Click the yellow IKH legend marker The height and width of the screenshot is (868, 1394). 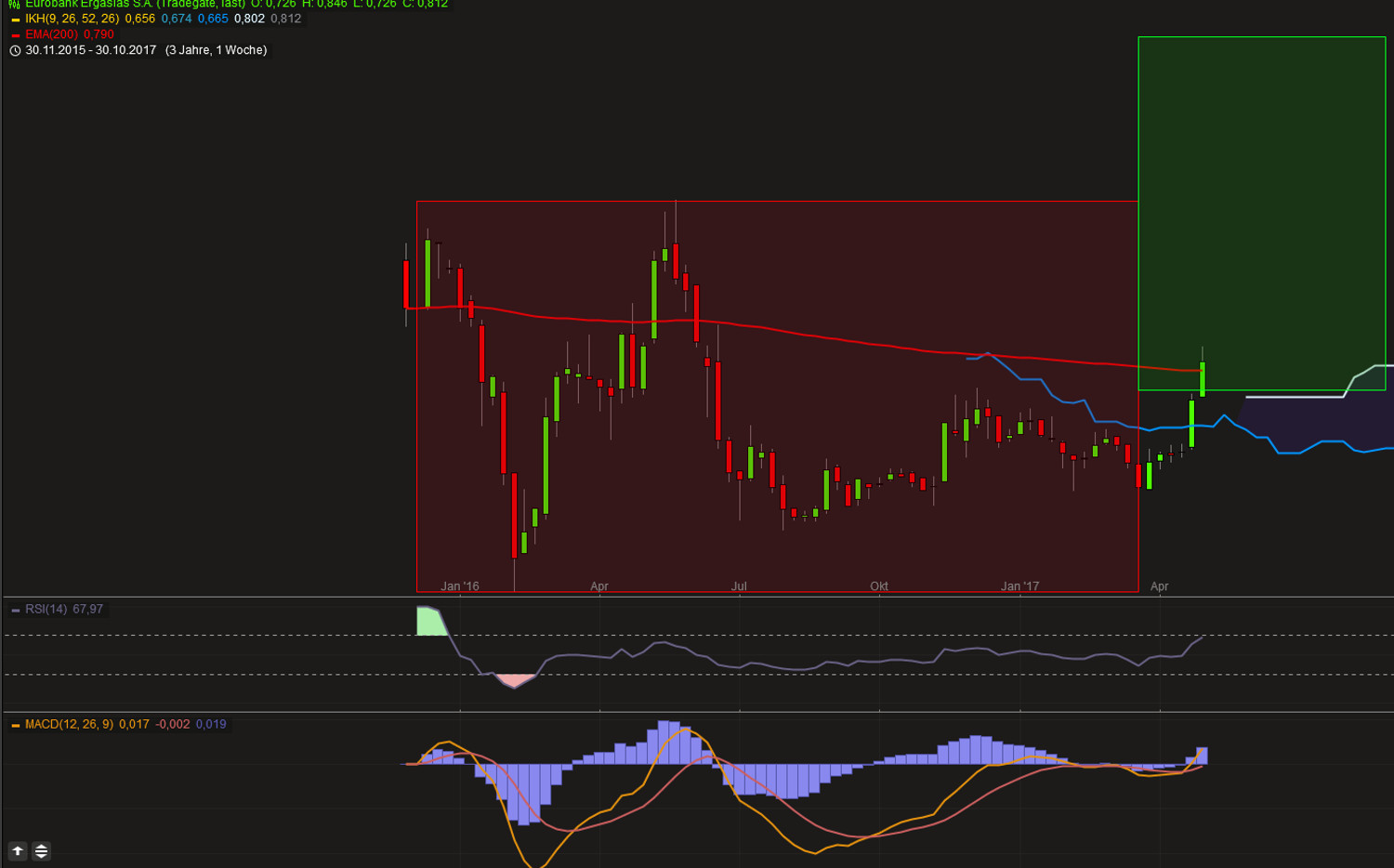click(x=14, y=19)
